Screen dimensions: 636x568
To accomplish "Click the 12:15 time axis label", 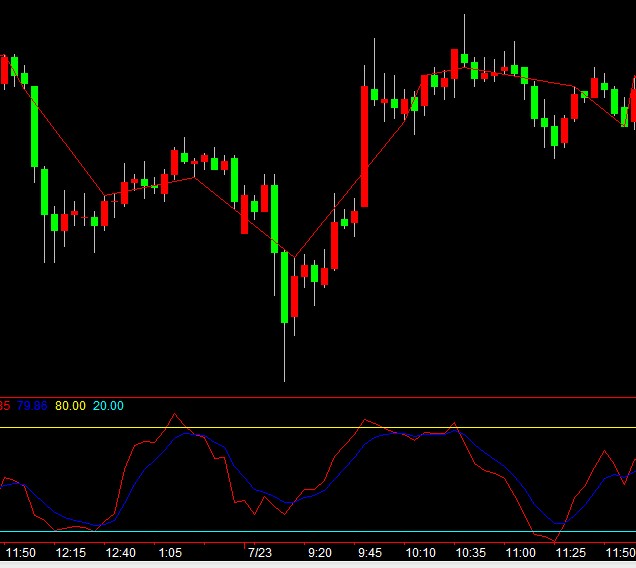I will [71, 553].
